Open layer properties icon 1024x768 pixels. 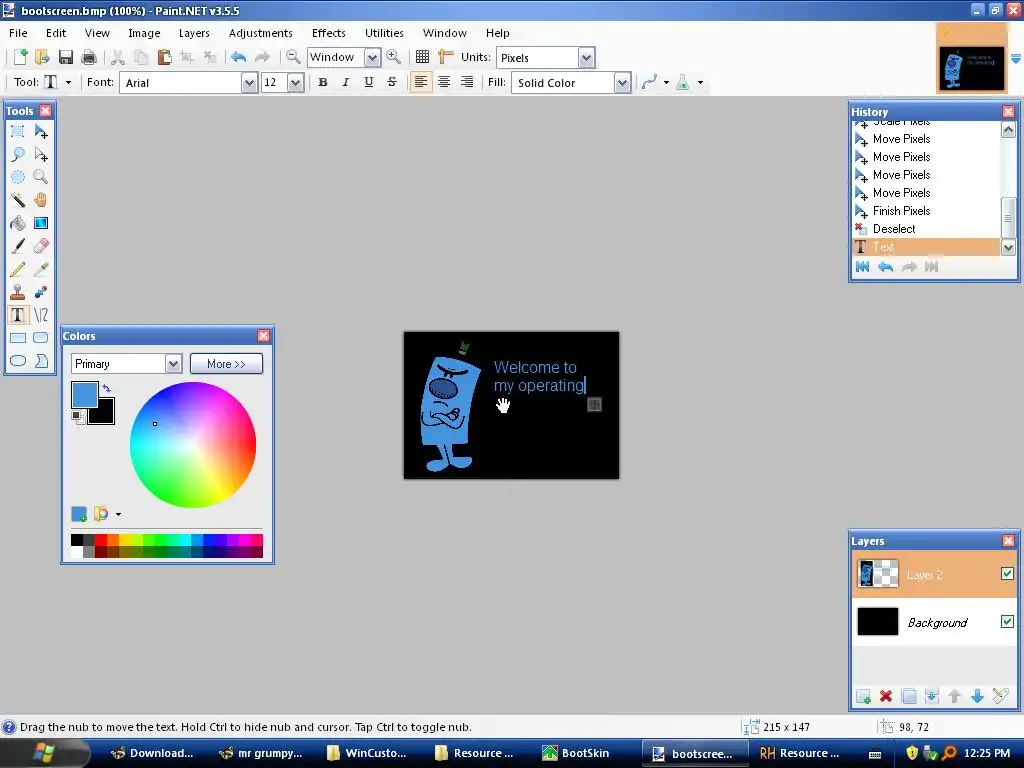point(1000,696)
